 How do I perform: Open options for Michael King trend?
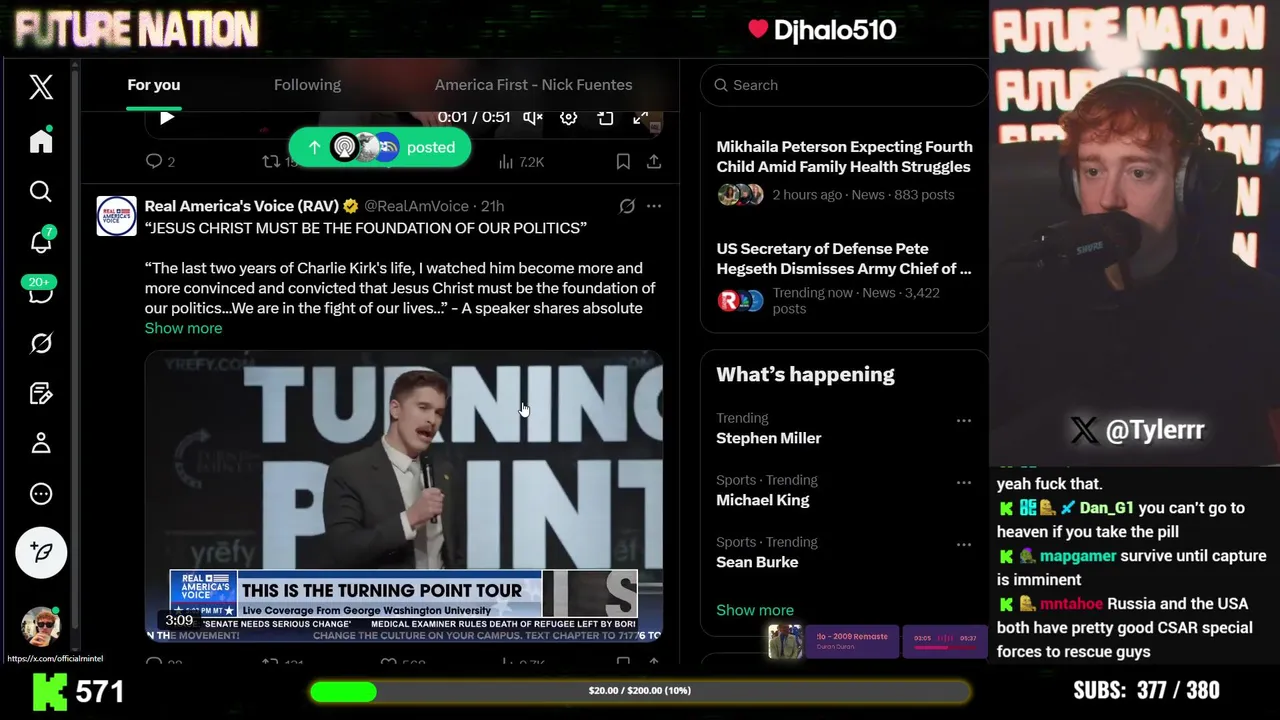click(x=964, y=483)
